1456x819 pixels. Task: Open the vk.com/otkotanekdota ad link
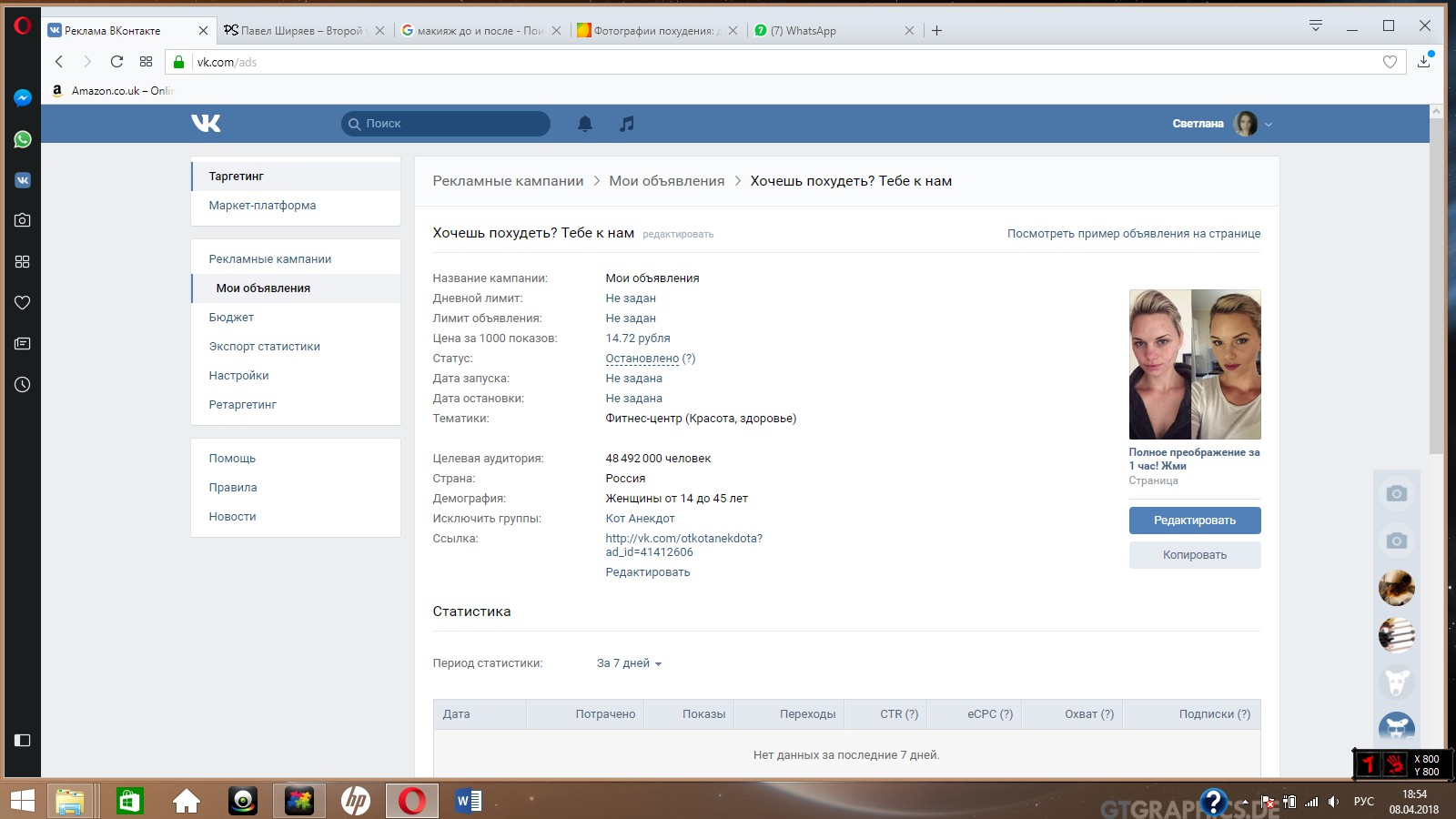pos(684,545)
